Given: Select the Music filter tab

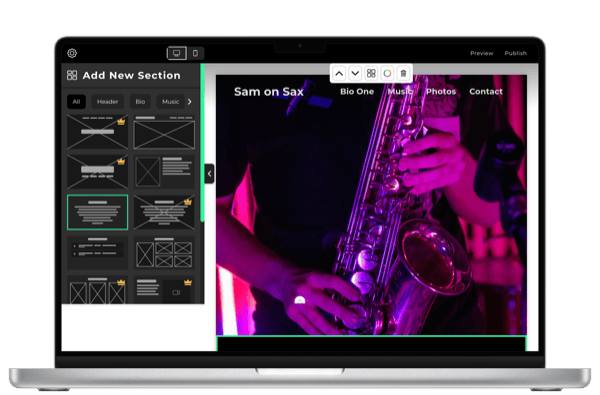Looking at the screenshot, I should click(x=170, y=101).
